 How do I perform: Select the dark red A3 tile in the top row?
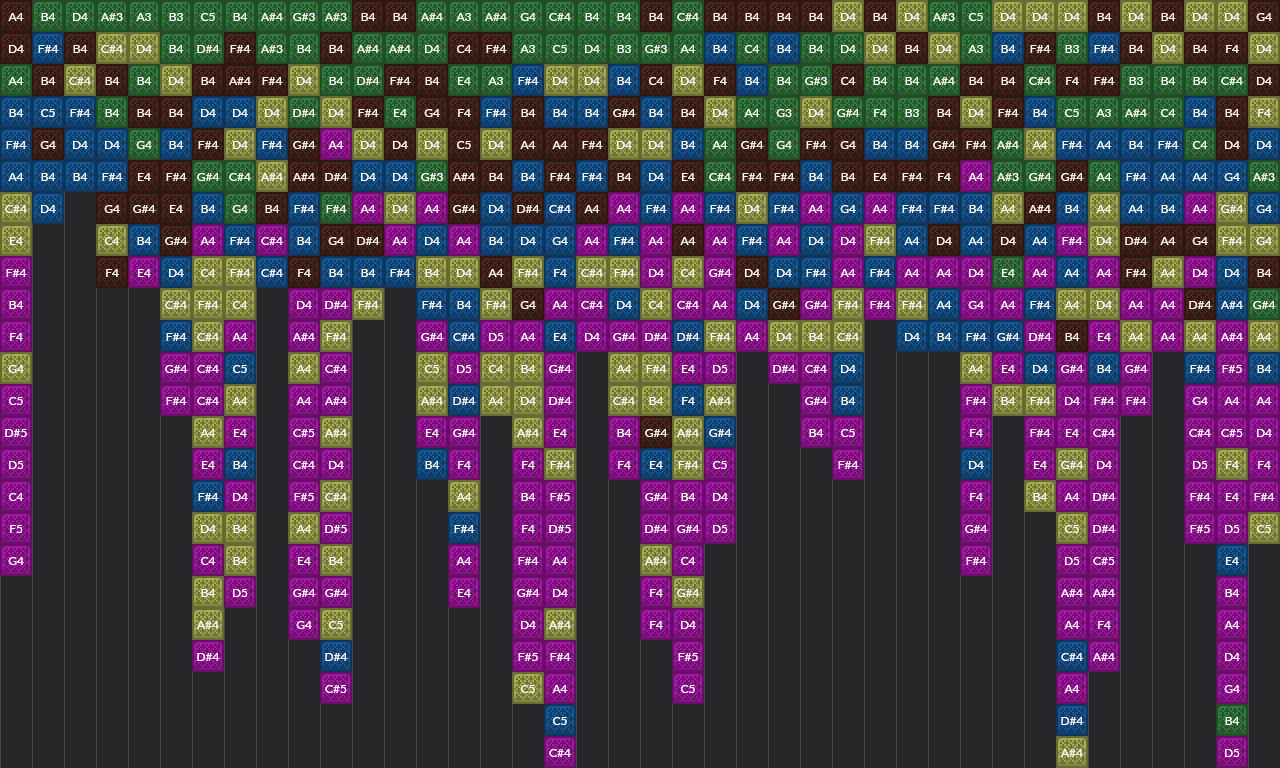click(143, 16)
